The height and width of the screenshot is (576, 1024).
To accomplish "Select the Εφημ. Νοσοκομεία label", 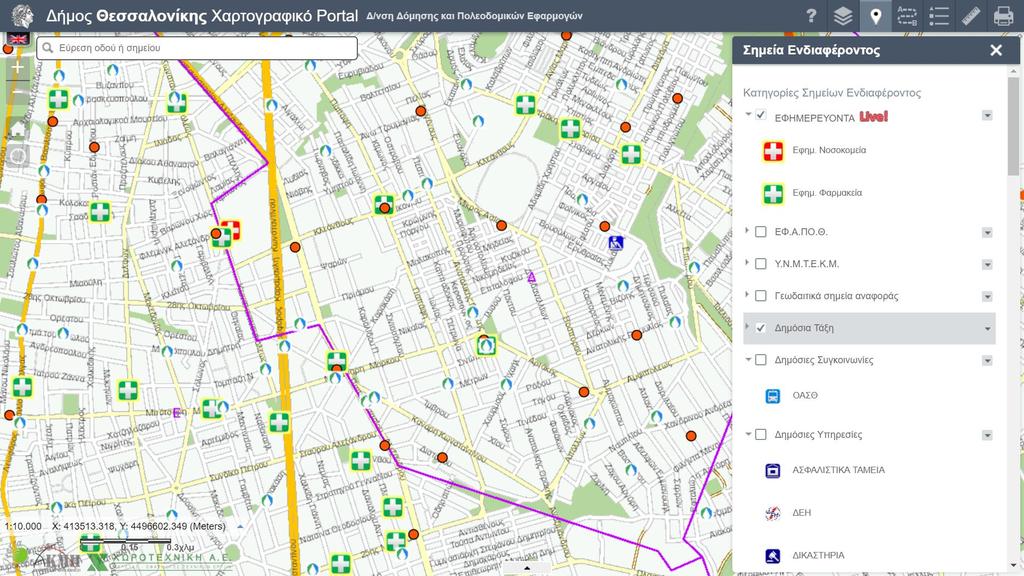I will 829,150.
